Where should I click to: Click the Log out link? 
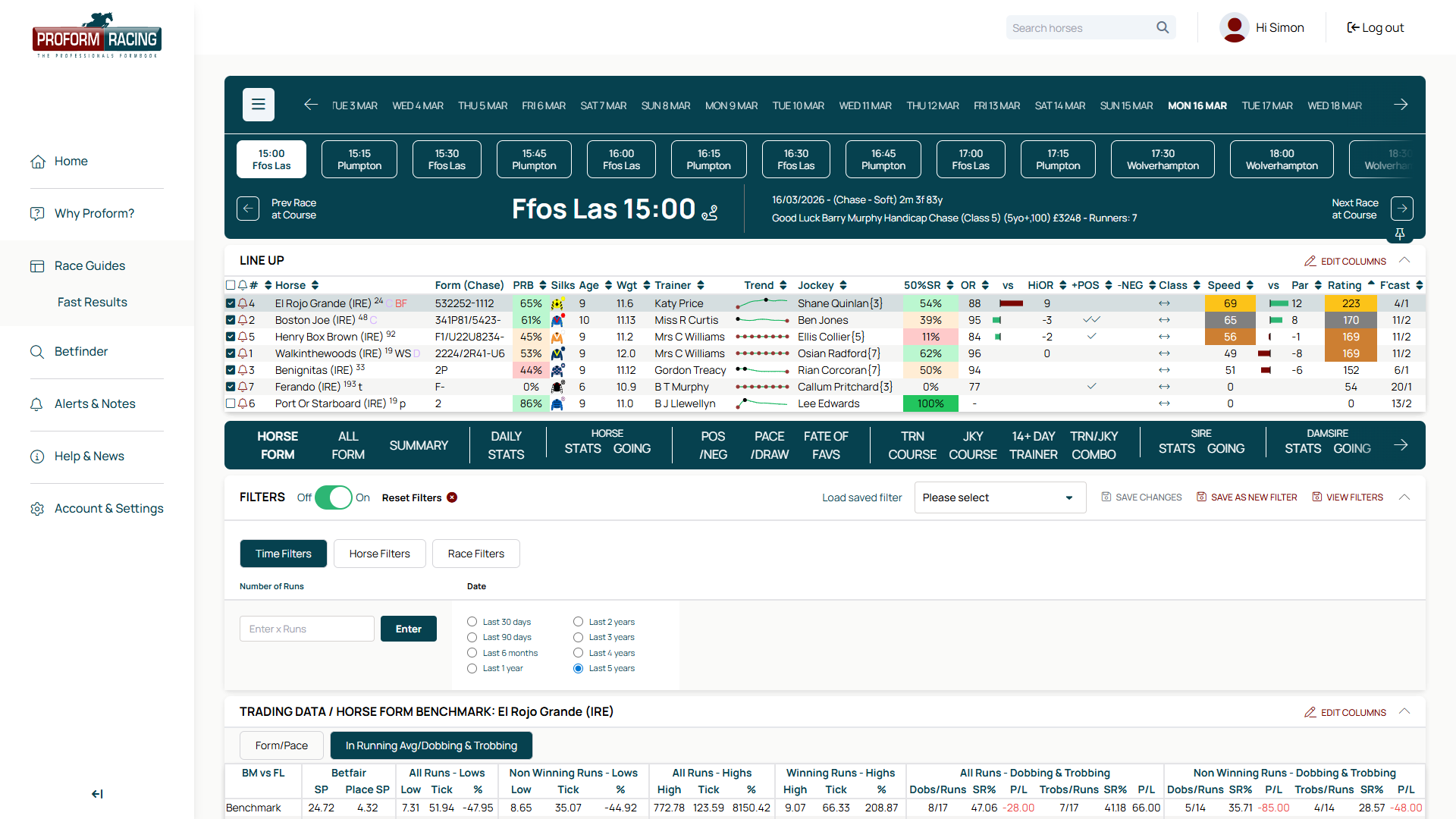(x=1375, y=28)
